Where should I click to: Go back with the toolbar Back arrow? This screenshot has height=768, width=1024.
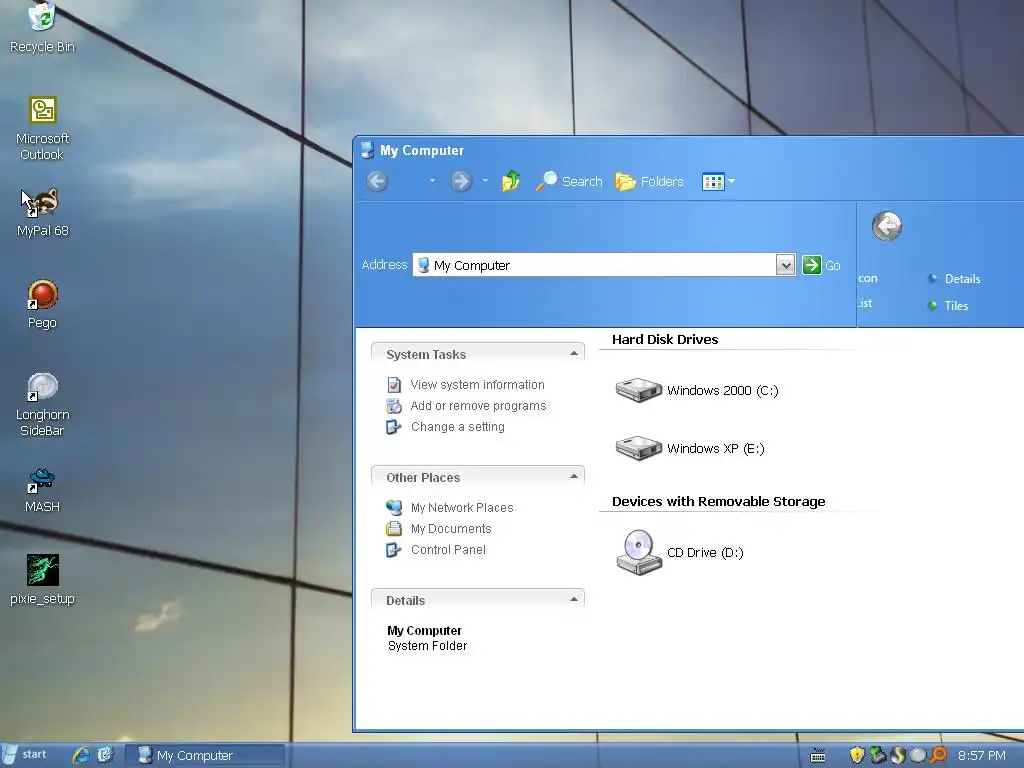tap(377, 181)
